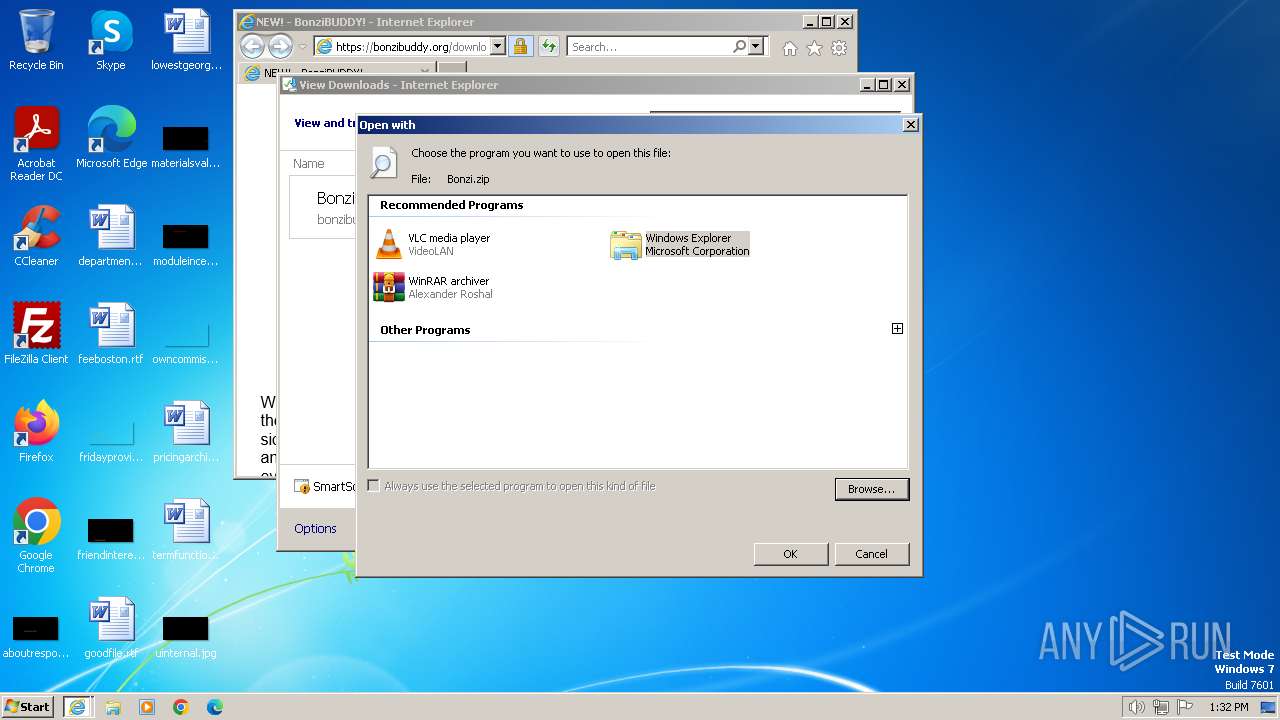1280x720 pixels.
Task: Select lowestgeorg document on desktop
Action: pyautogui.click(x=186, y=40)
